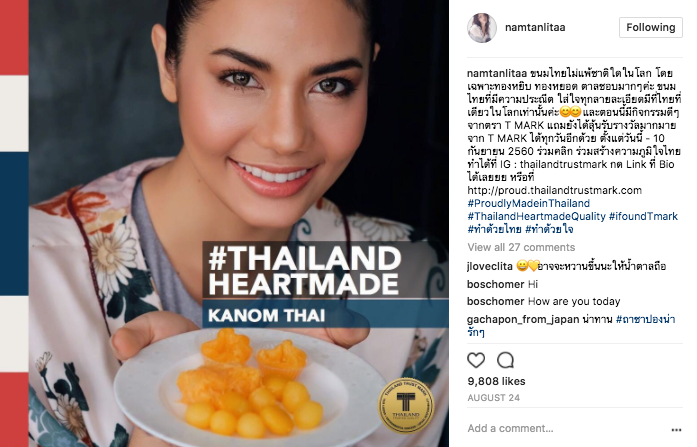Image resolution: width=697 pixels, height=447 pixels.
Task: Open #ProudlyMadeinThailand hashtag
Action: pyautogui.click(x=529, y=204)
